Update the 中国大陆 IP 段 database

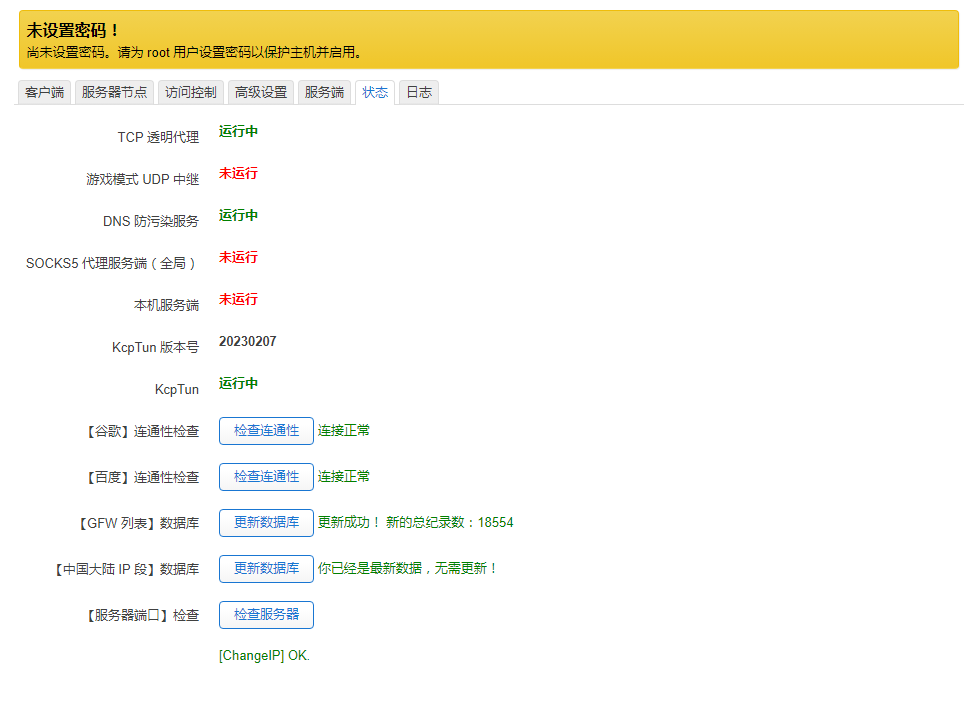(x=266, y=568)
